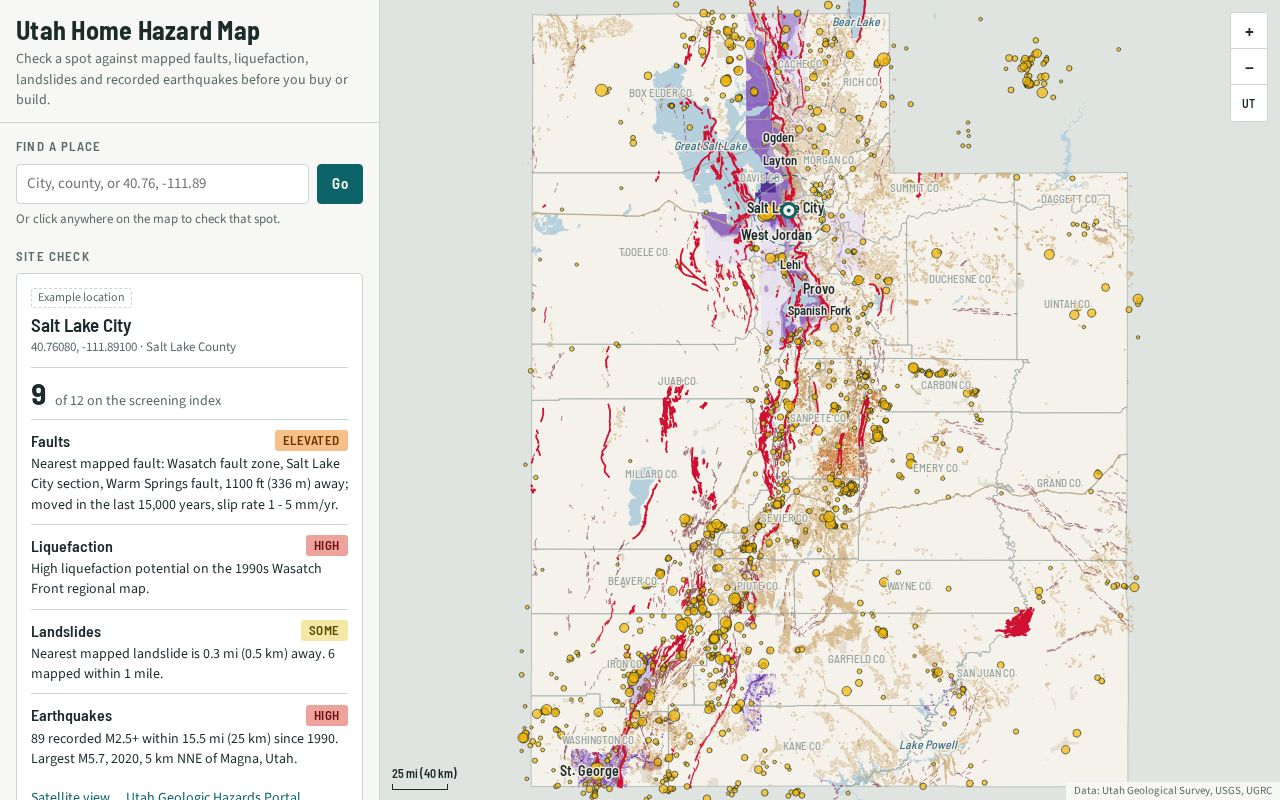
Task: Click the Emery Co. county label
Action: [936, 468]
